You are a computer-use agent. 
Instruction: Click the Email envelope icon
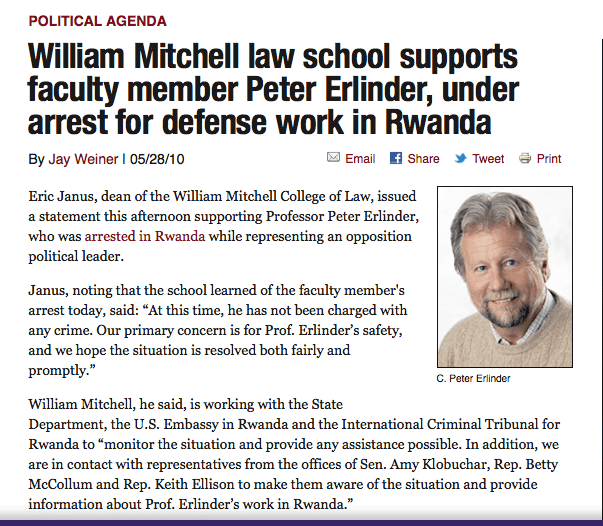(x=334, y=158)
